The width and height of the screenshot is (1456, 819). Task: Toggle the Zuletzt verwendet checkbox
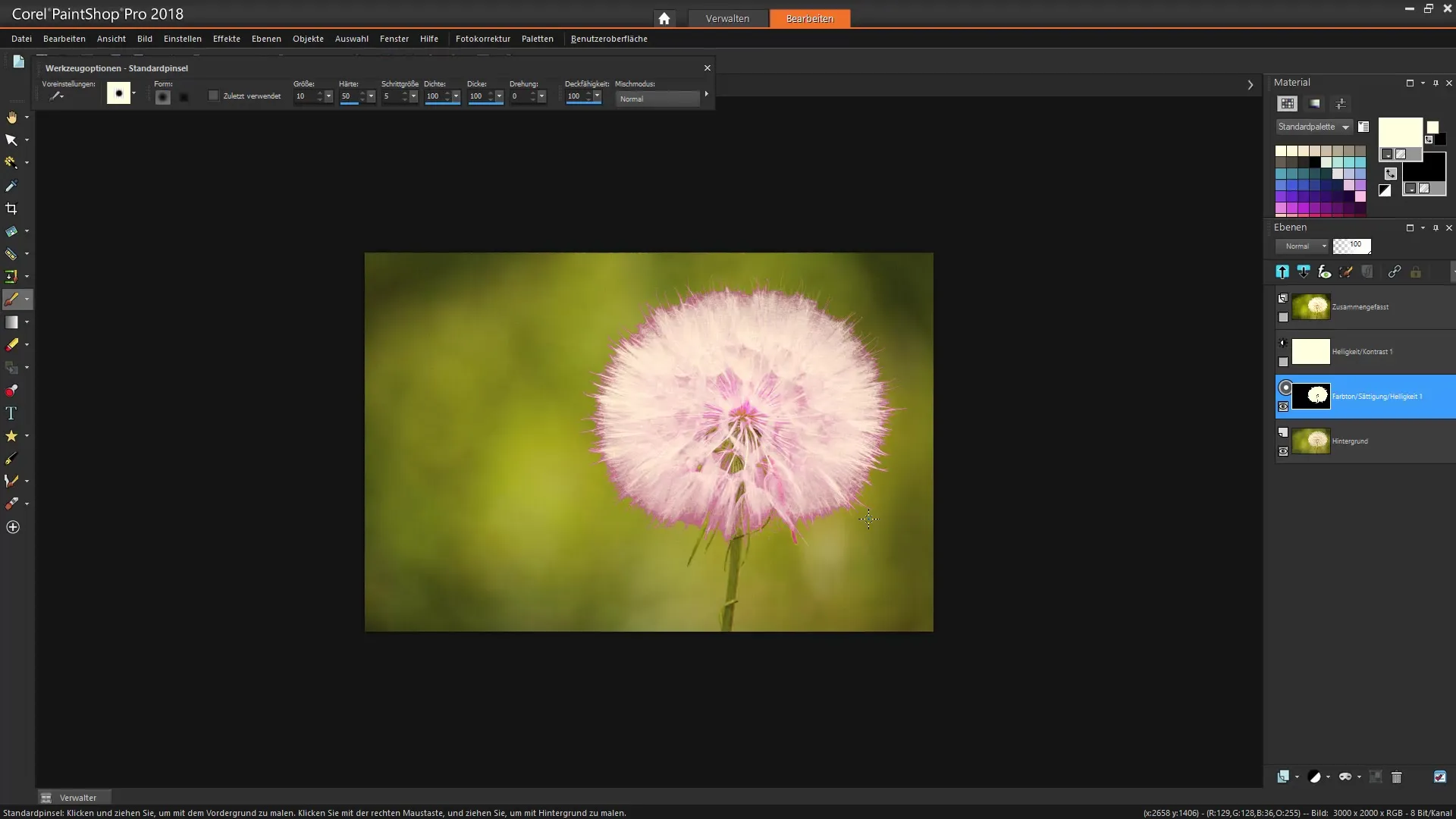[x=214, y=96]
